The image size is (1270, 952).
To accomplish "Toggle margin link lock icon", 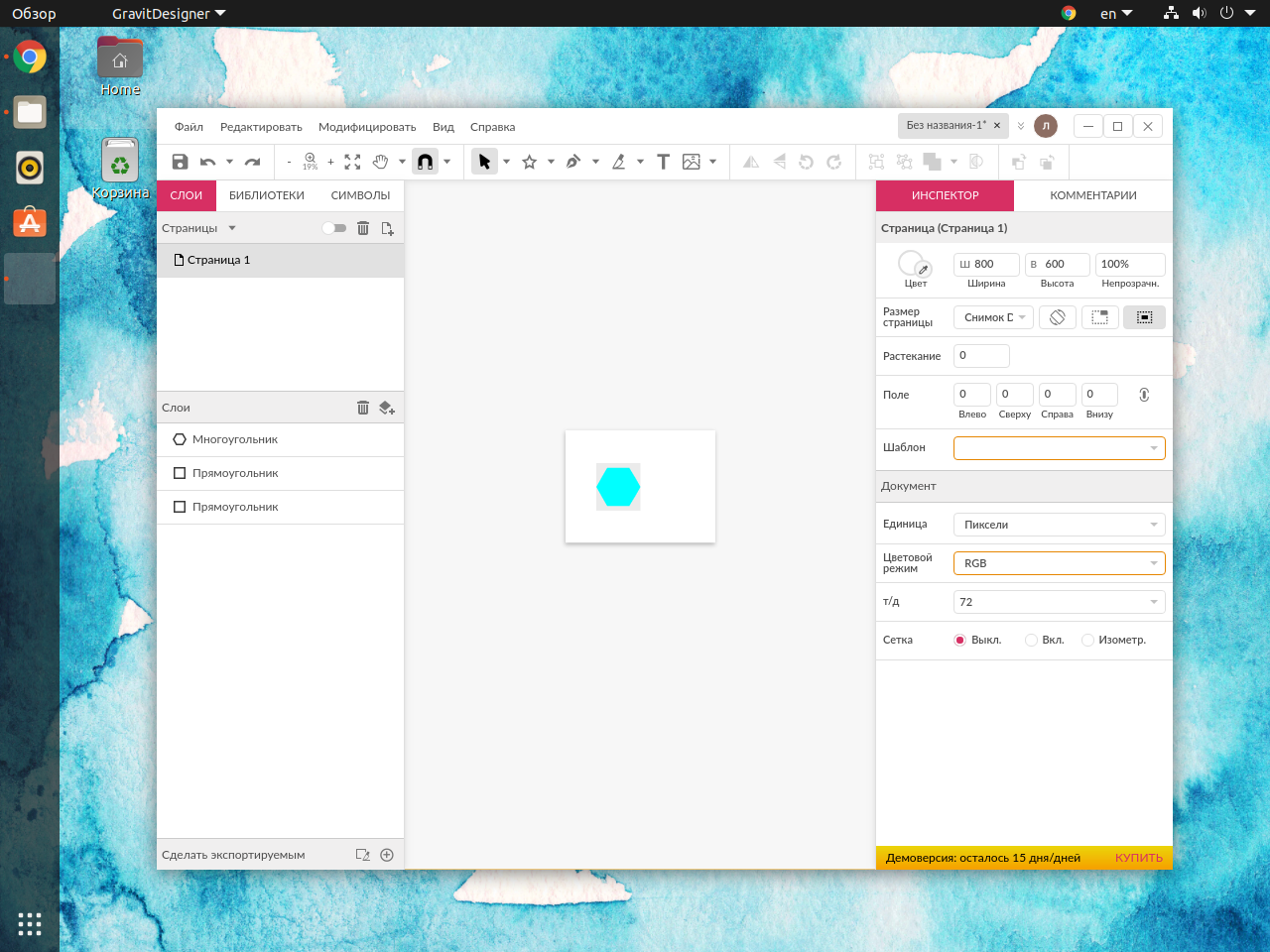I will click(x=1144, y=395).
